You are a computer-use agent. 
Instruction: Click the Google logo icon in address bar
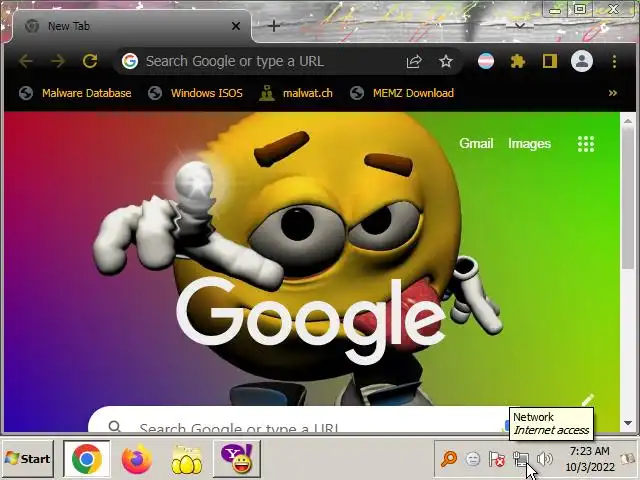tap(130, 61)
